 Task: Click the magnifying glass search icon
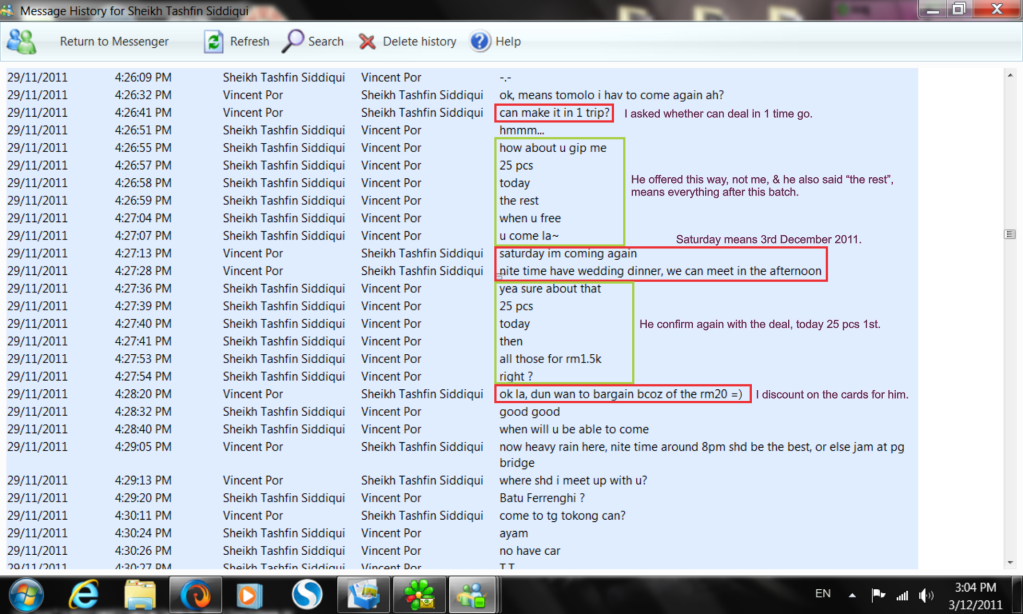pos(293,42)
